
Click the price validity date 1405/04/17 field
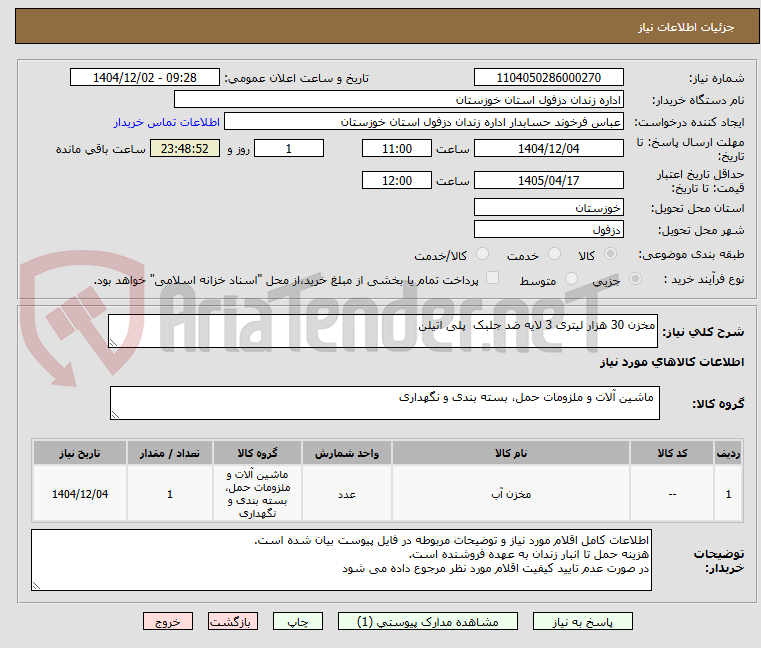[x=548, y=180]
